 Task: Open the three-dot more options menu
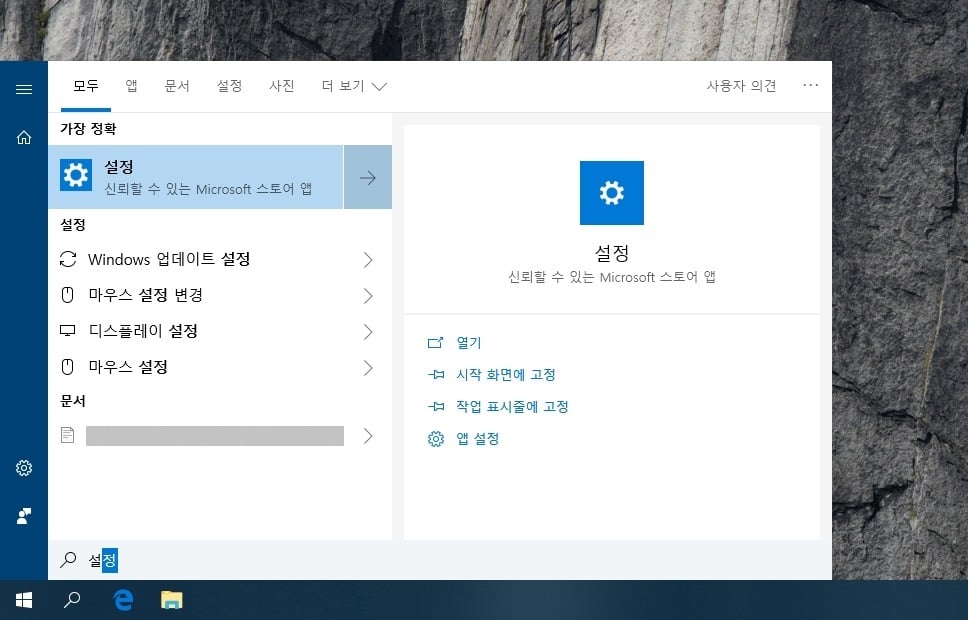tap(810, 85)
